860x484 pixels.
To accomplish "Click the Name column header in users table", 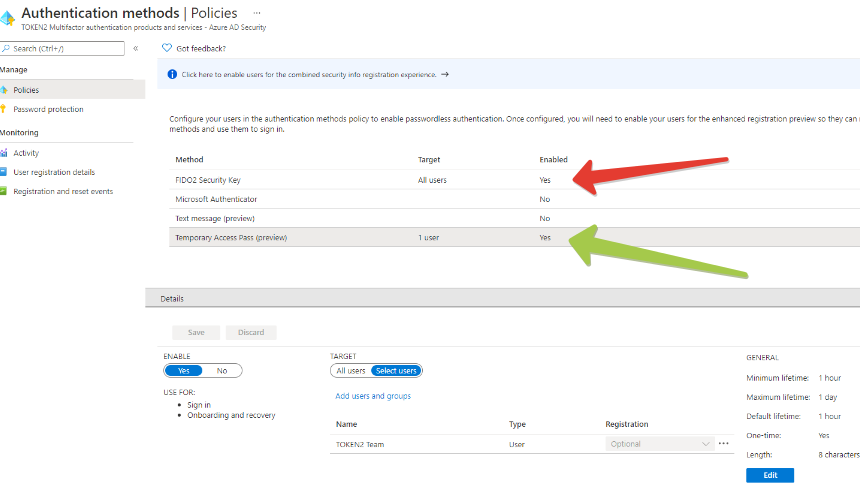I will [347, 424].
